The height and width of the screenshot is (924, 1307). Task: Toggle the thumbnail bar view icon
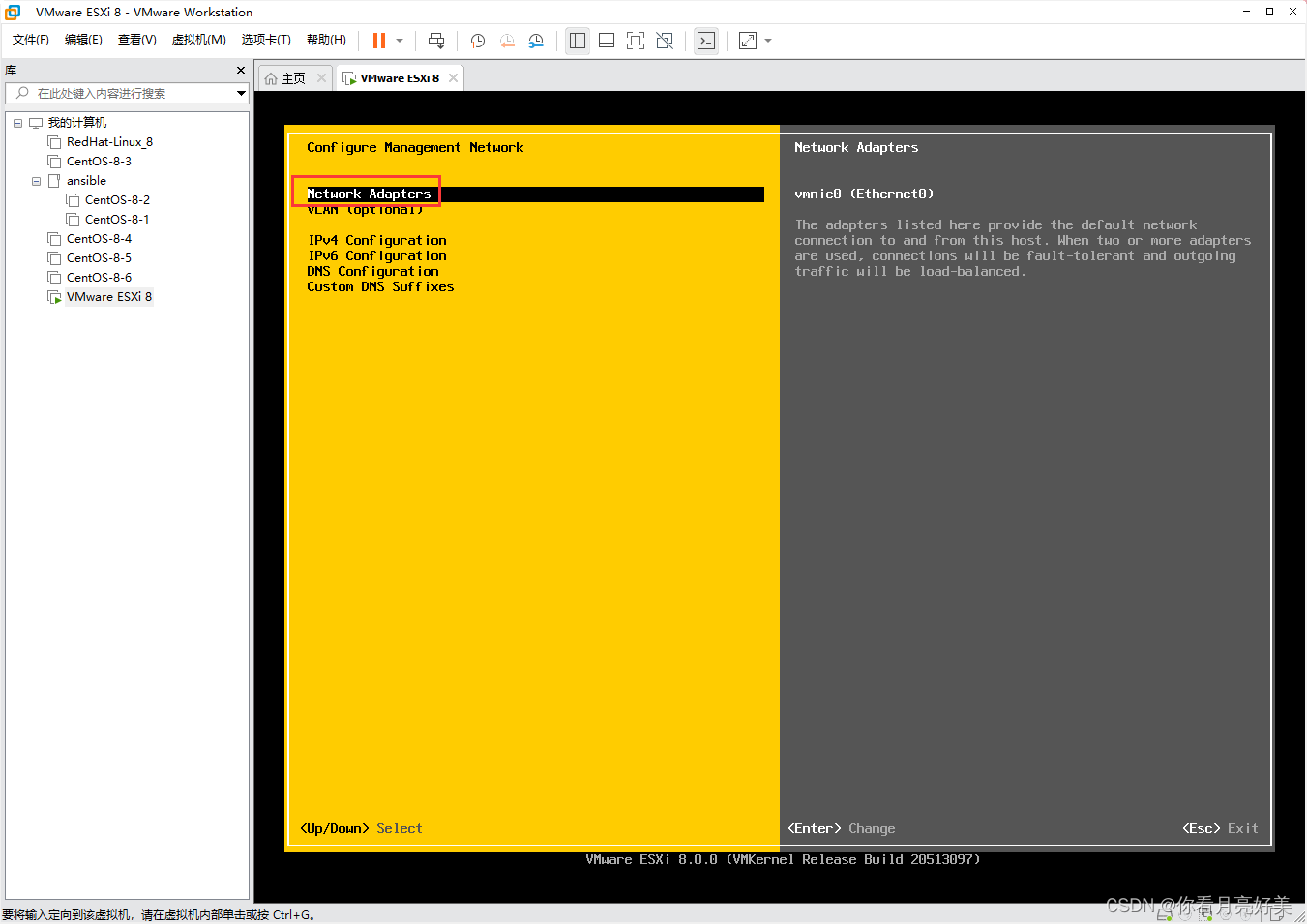pos(607,41)
